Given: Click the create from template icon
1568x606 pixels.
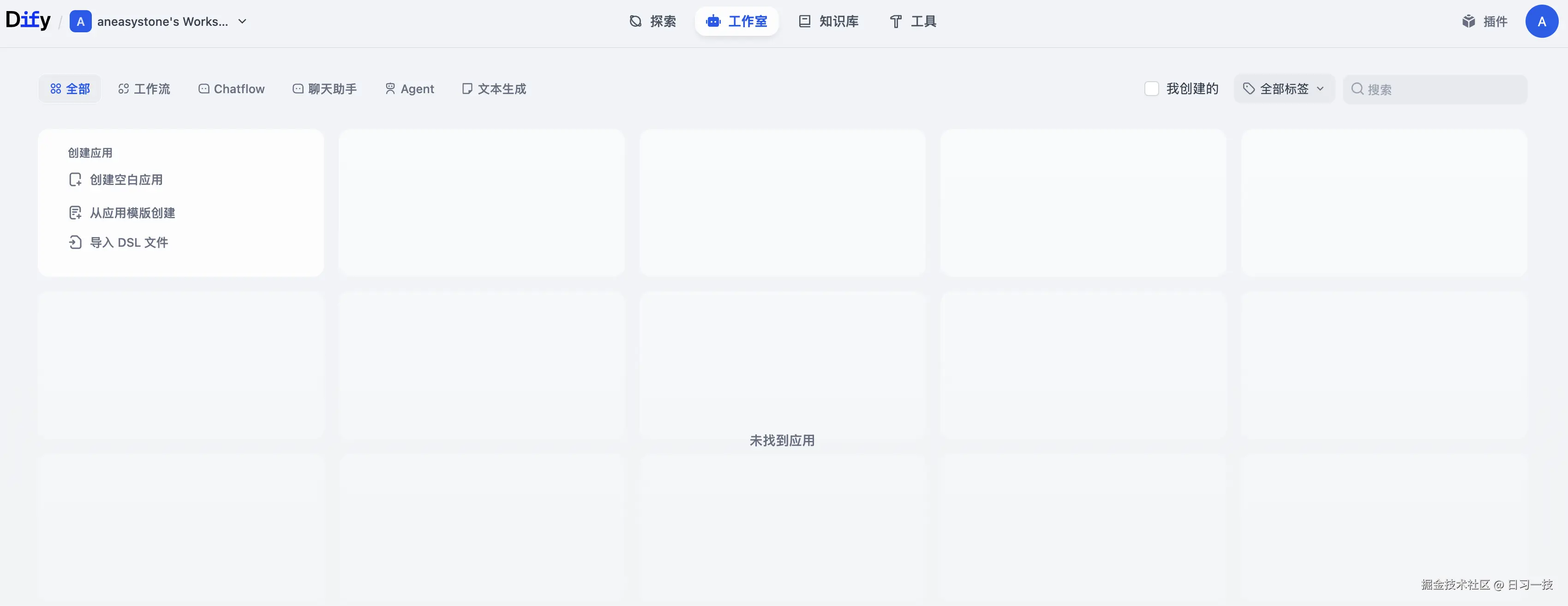Looking at the screenshot, I should click(x=75, y=213).
